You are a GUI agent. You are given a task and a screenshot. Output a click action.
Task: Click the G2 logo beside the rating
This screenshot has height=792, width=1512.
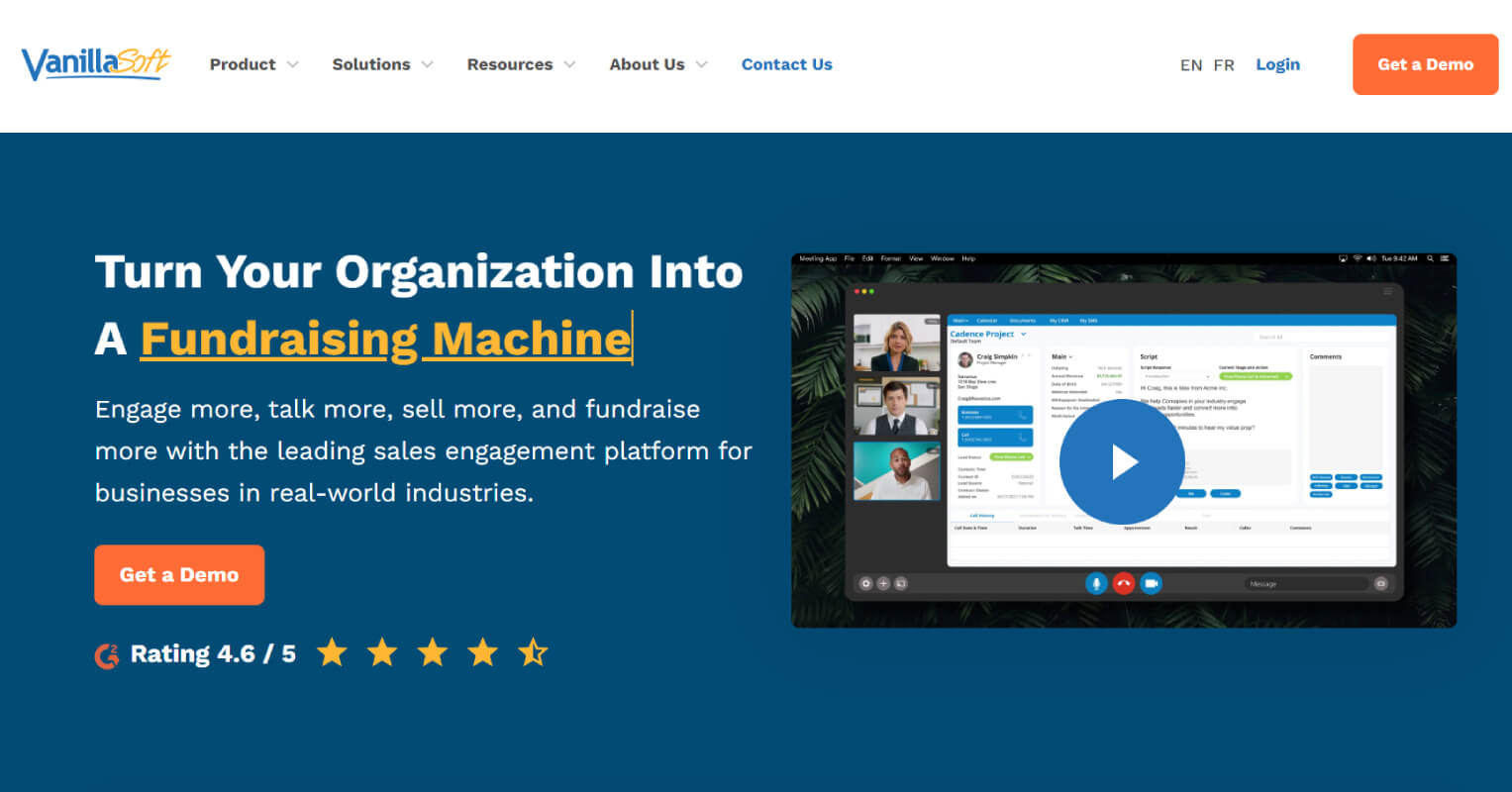pyautogui.click(x=107, y=654)
